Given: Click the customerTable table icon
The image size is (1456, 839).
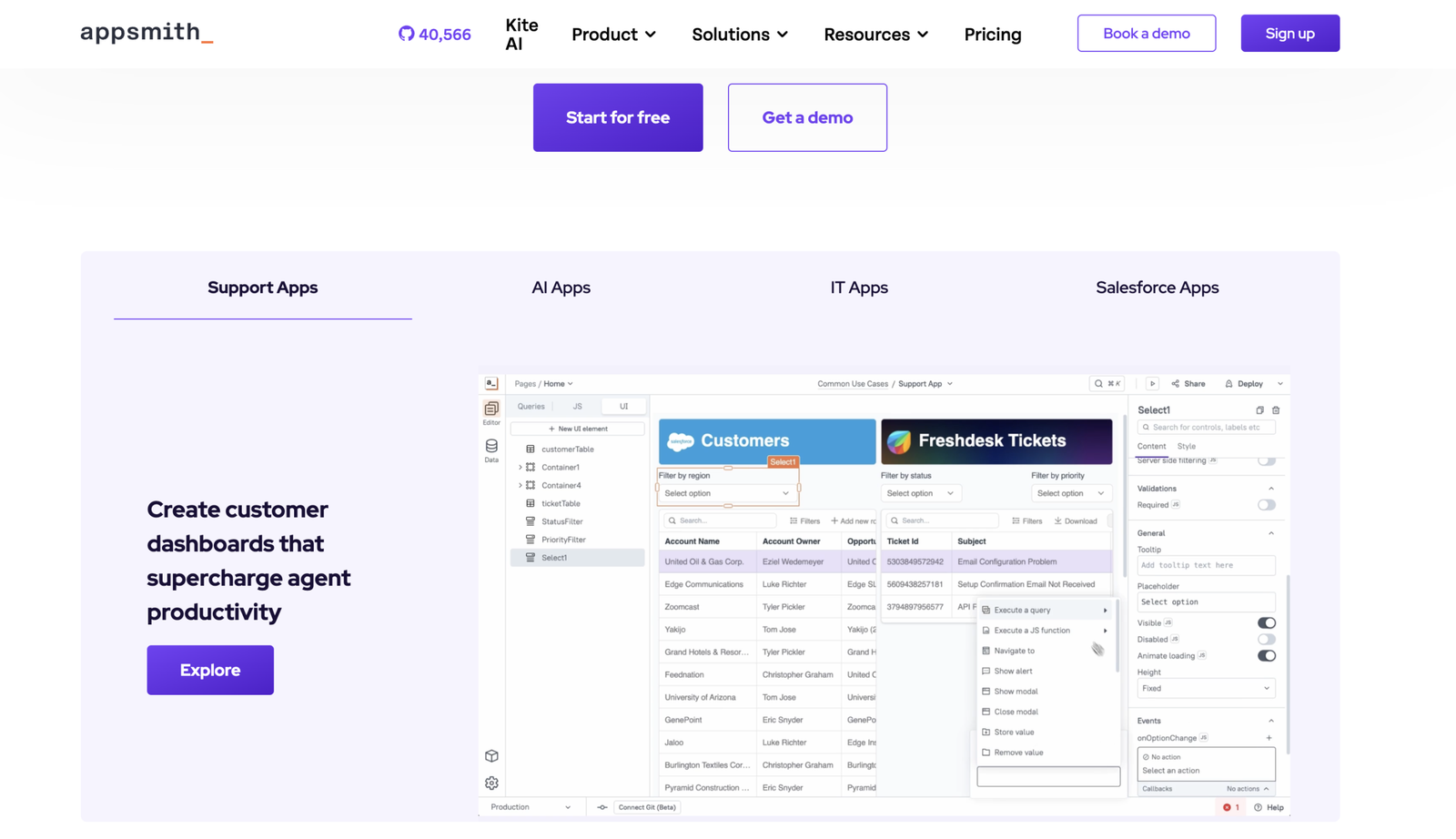Looking at the screenshot, I should pos(531,450).
